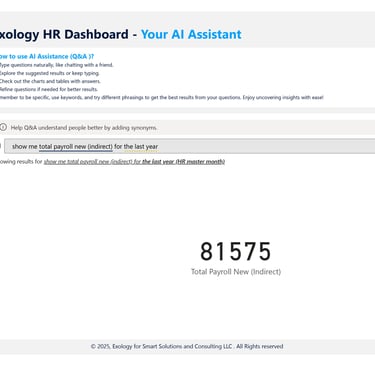
Task: Click the 'Total Payroll New (Indirect)' label
Action: tap(236, 272)
